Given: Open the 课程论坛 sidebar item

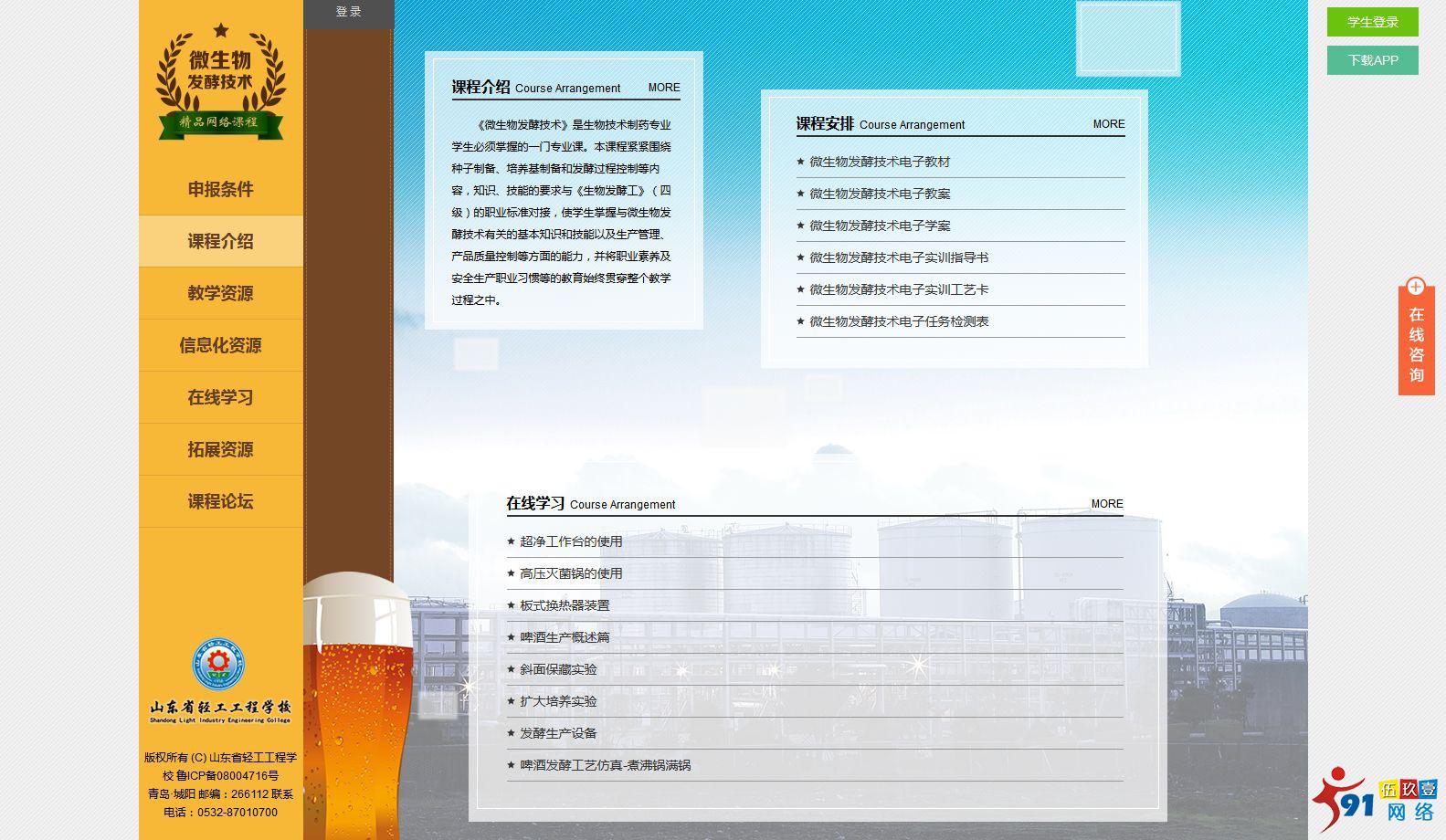Looking at the screenshot, I should (x=221, y=501).
